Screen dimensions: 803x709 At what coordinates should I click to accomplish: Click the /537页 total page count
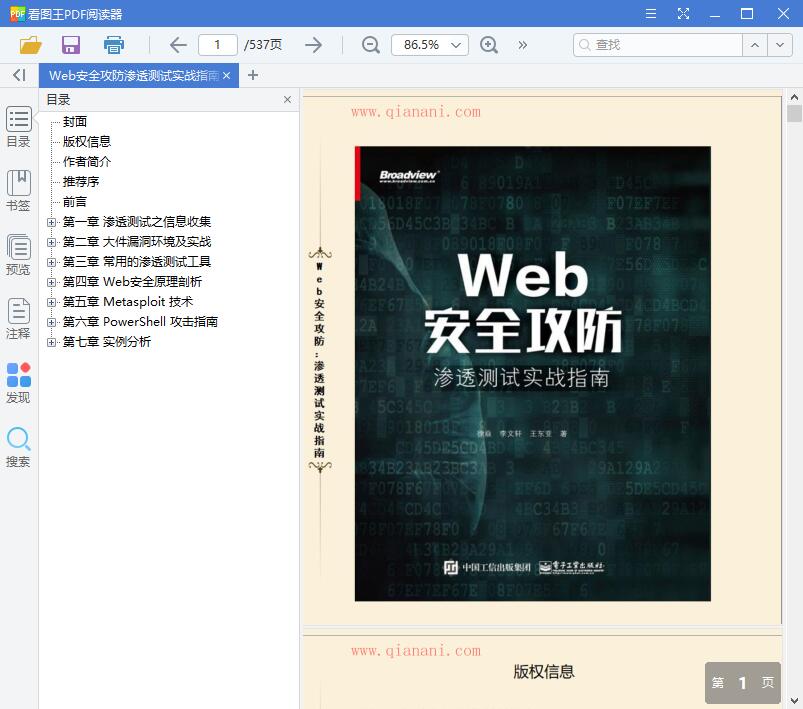point(263,45)
